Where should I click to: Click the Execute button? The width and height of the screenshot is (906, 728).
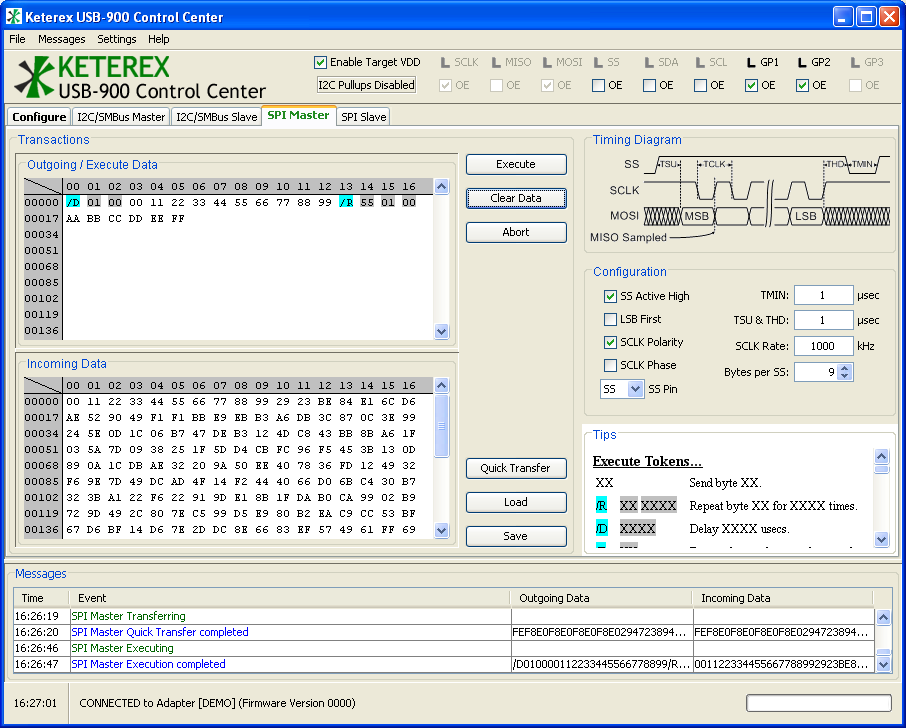516,164
